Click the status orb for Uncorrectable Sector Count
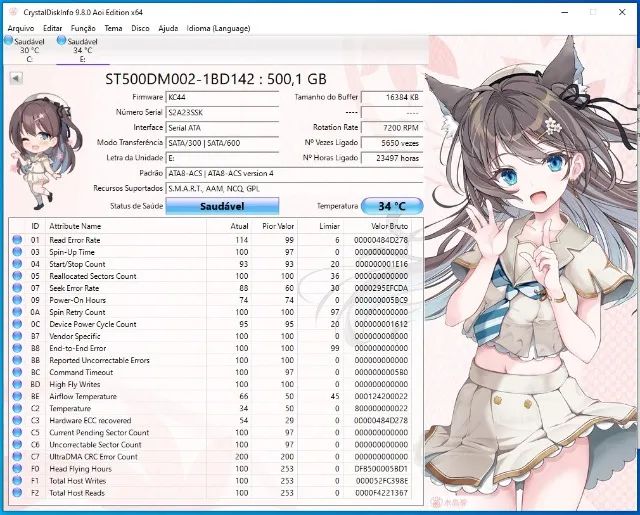This screenshot has width=640, height=515. coord(17,444)
